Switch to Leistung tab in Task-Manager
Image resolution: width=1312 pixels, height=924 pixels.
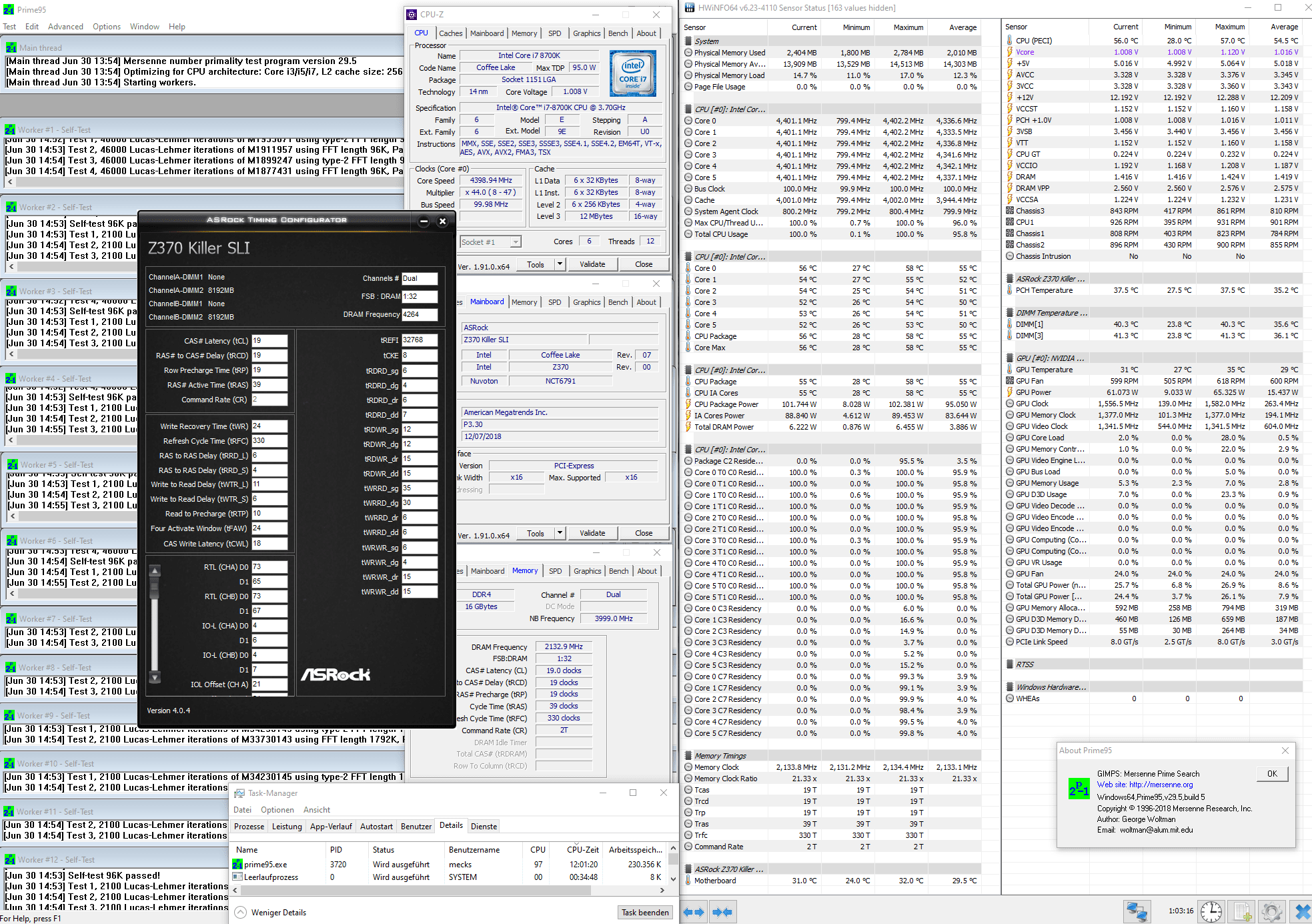(287, 827)
